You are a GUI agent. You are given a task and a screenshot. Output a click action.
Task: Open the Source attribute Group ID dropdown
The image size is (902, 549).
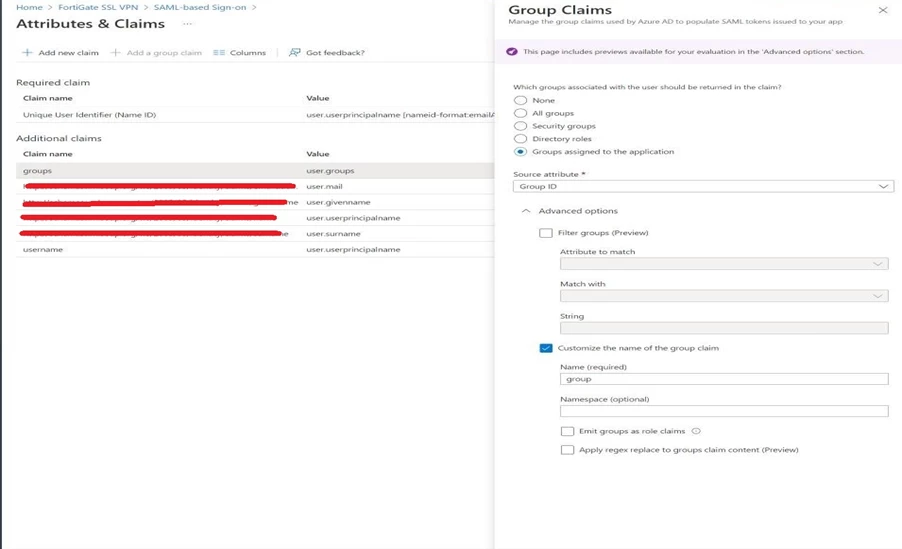point(703,186)
